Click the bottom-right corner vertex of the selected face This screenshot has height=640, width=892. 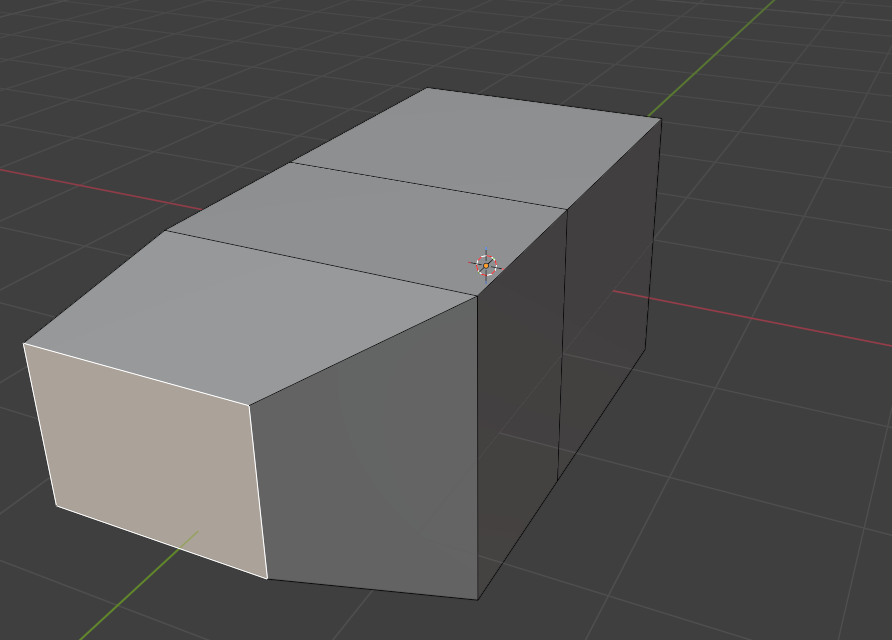(268, 578)
